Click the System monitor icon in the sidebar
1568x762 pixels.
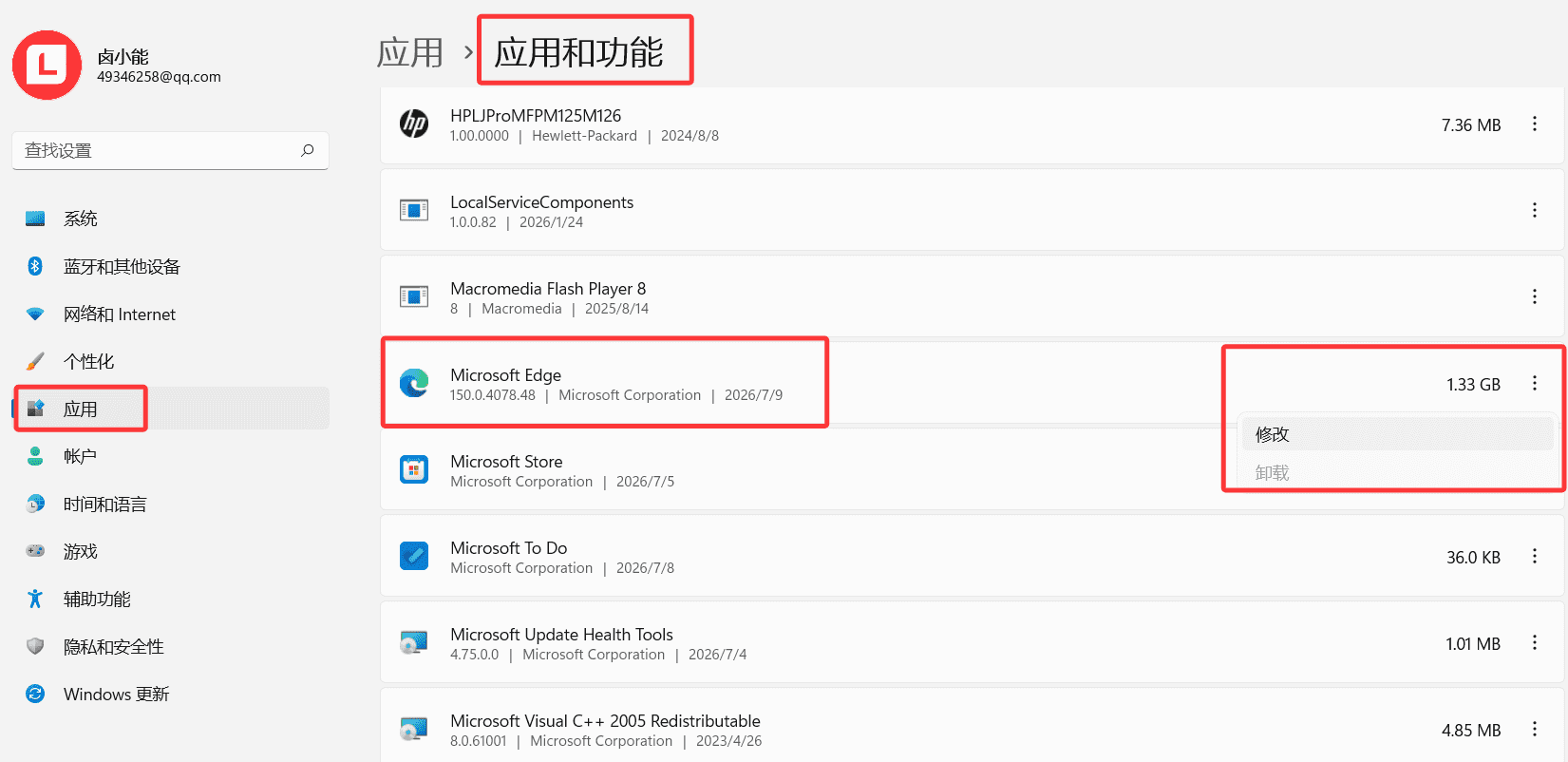coord(35,219)
